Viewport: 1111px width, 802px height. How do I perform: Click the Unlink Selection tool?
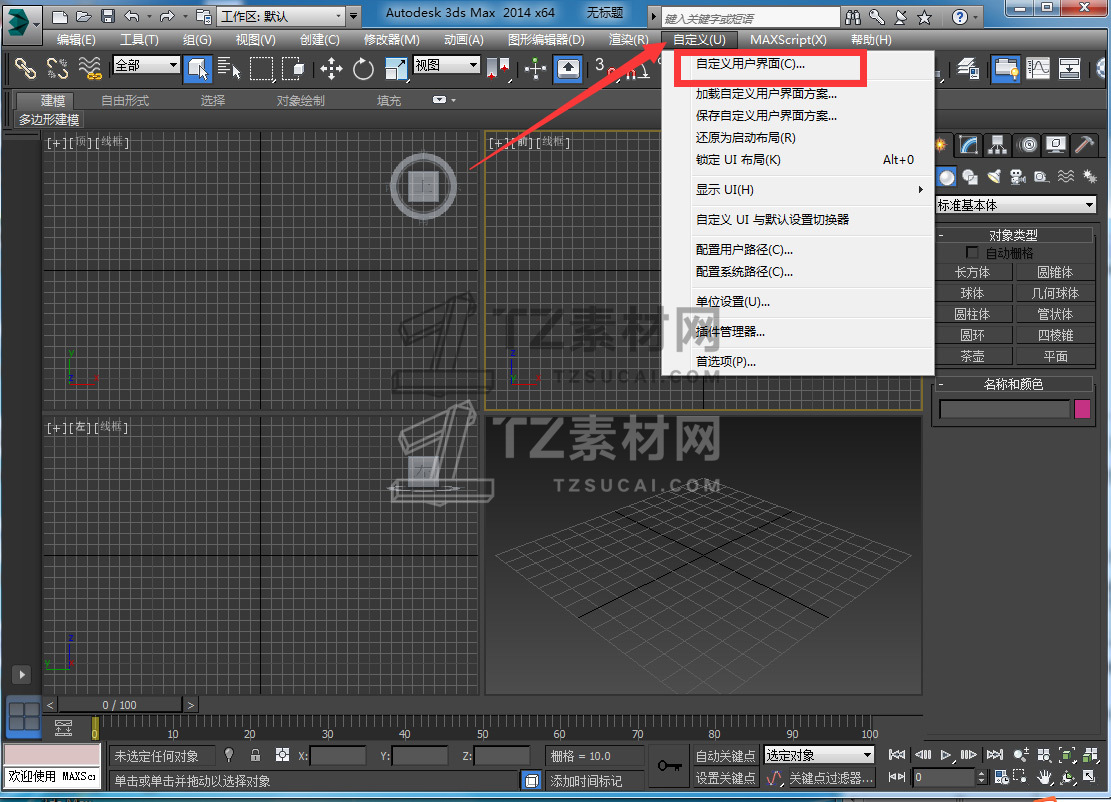[57, 69]
